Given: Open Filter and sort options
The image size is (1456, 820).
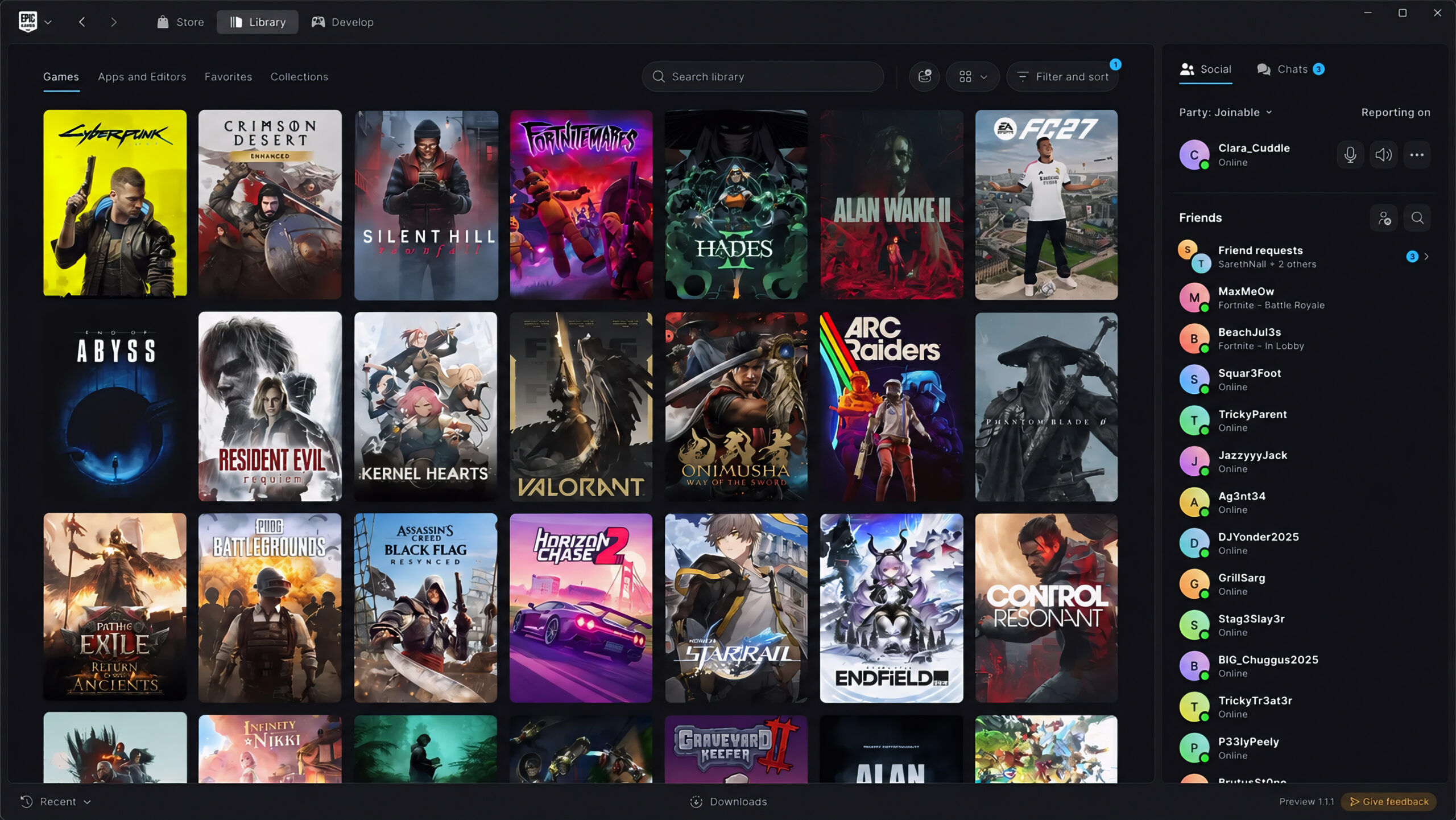Looking at the screenshot, I should [1062, 76].
